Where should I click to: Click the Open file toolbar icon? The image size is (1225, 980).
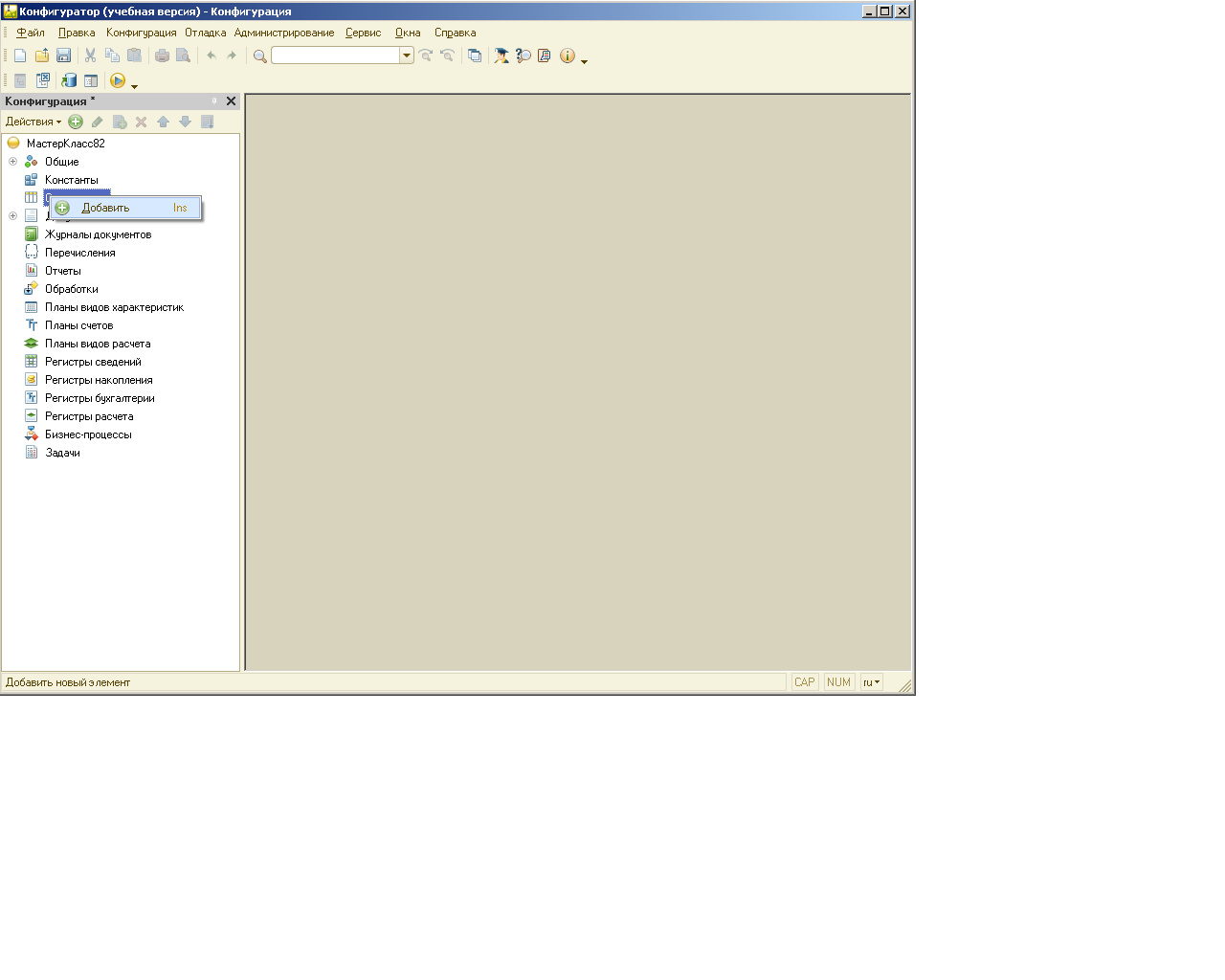click(x=42, y=56)
